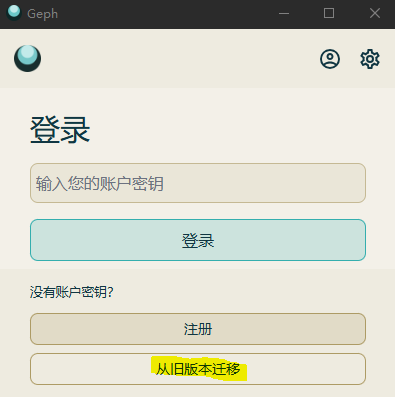Minimize the Geph window
Image resolution: width=395 pixels, height=397 pixels.
tap(284, 13)
